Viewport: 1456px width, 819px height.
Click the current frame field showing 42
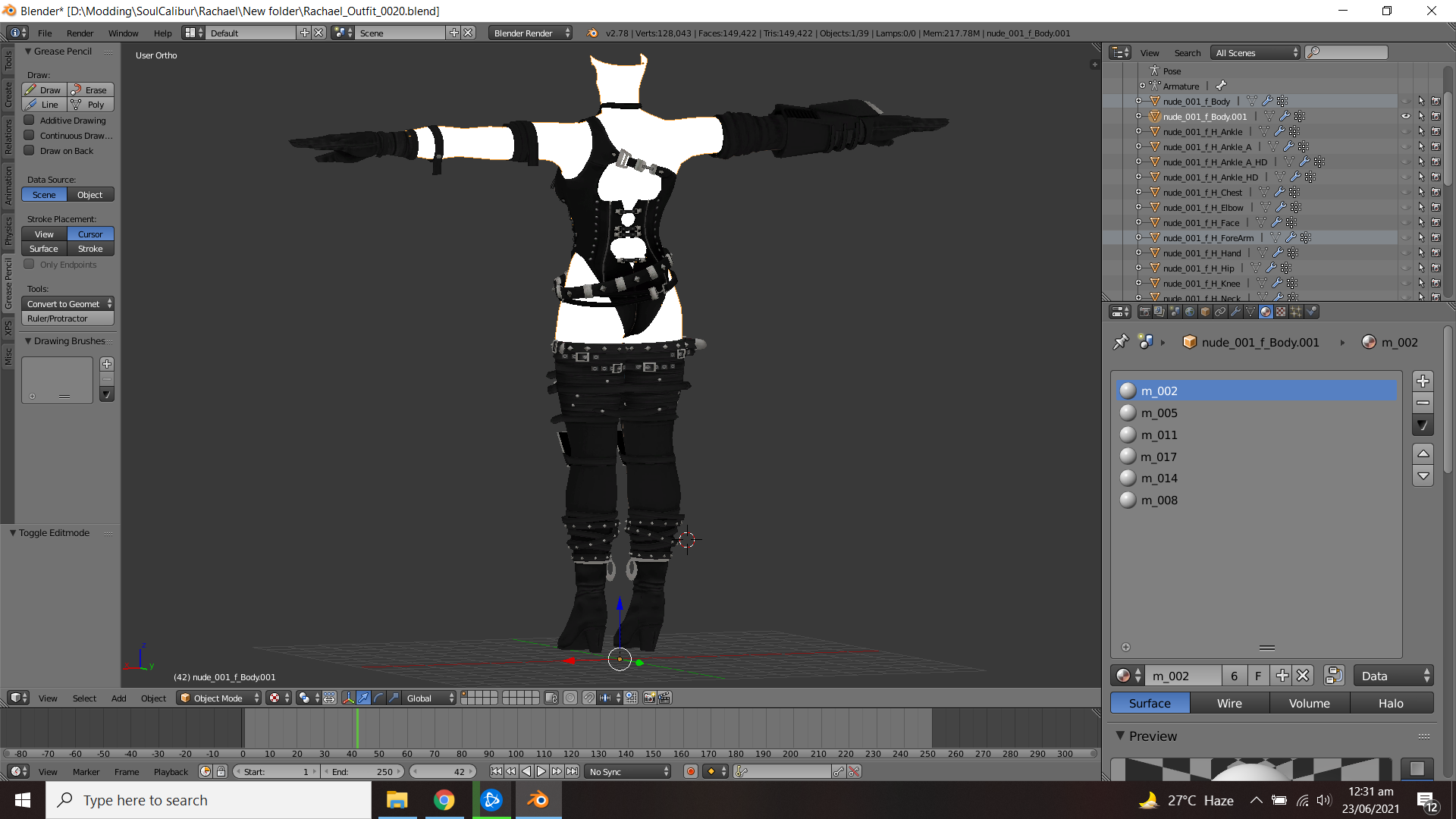coord(442,771)
